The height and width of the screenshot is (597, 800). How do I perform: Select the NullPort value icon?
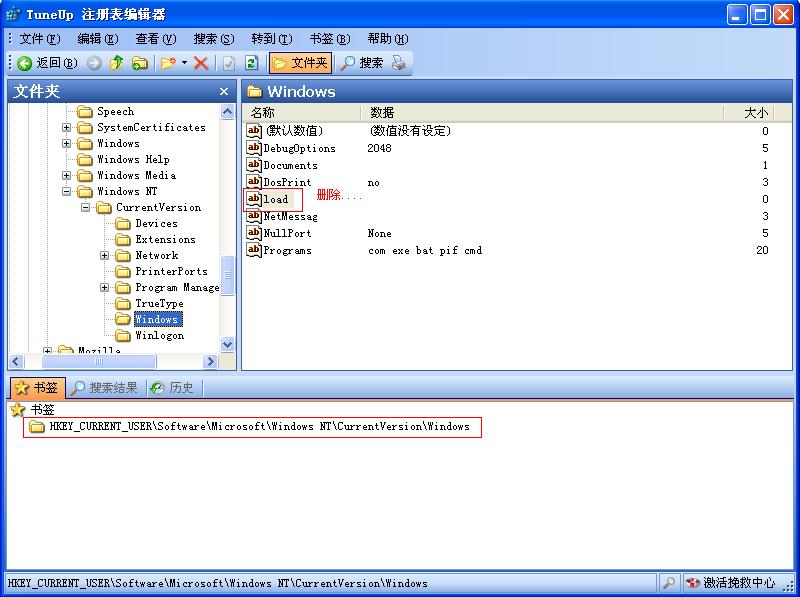coord(254,233)
